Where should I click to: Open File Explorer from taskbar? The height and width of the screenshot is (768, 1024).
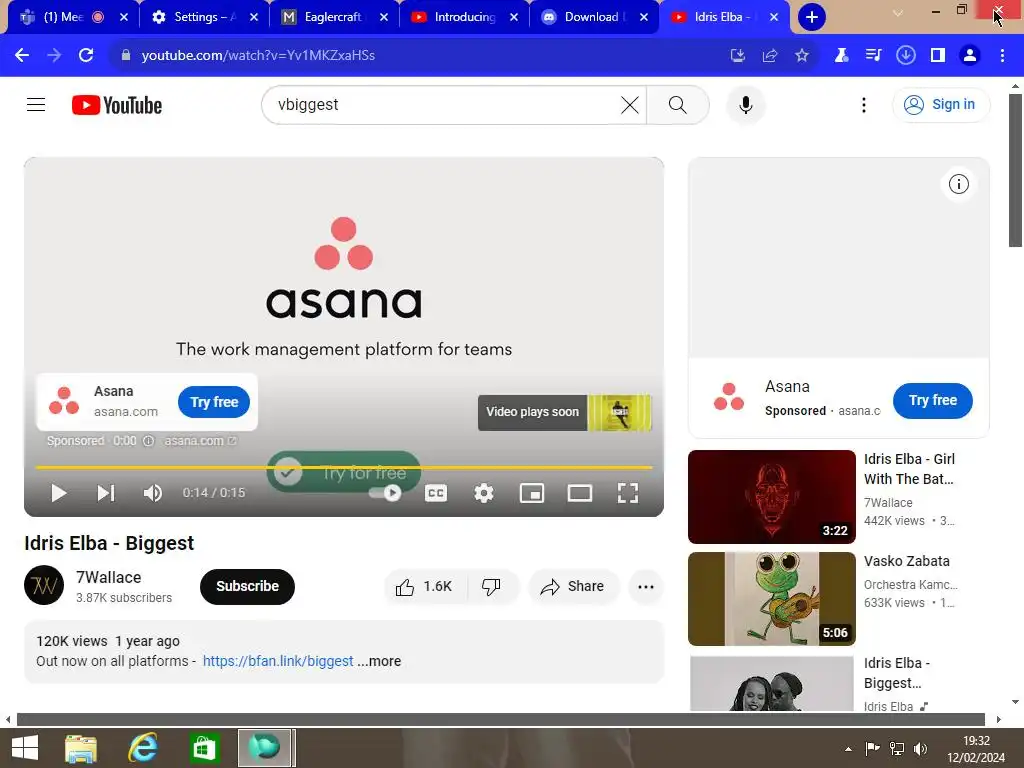pos(81,748)
